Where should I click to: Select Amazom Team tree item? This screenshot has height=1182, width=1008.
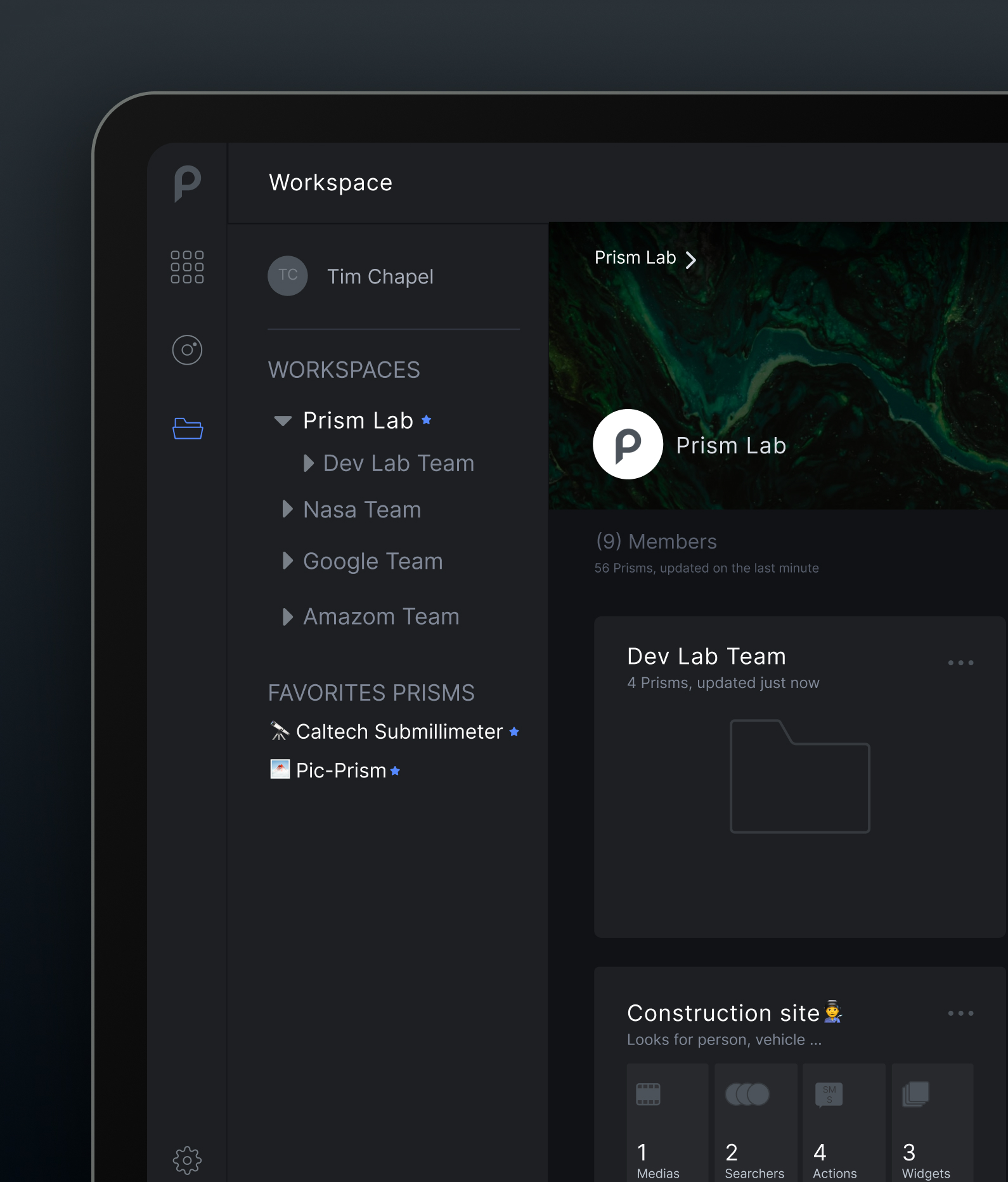[x=381, y=616]
